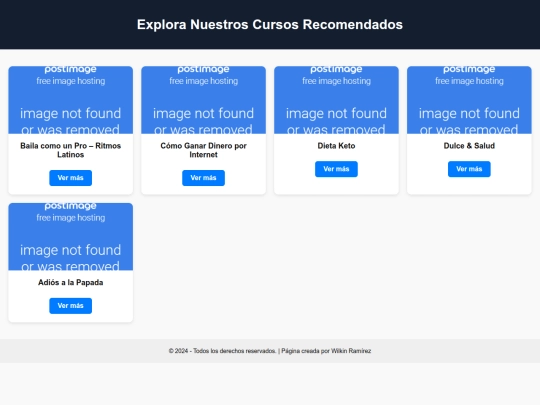Select the Dieta Keto course image
This screenshot has height=405, width=540.
point(336,100)
